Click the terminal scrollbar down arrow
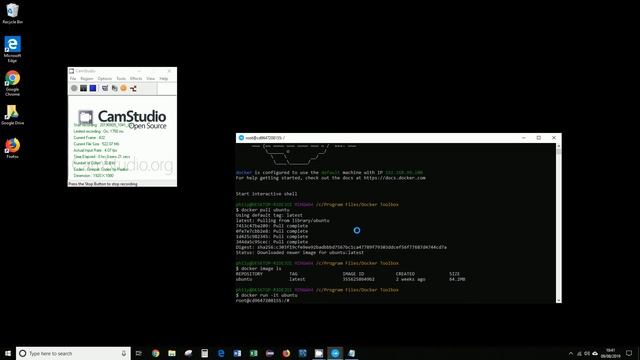This screenshot has width=640, height=360. [558, 300]
